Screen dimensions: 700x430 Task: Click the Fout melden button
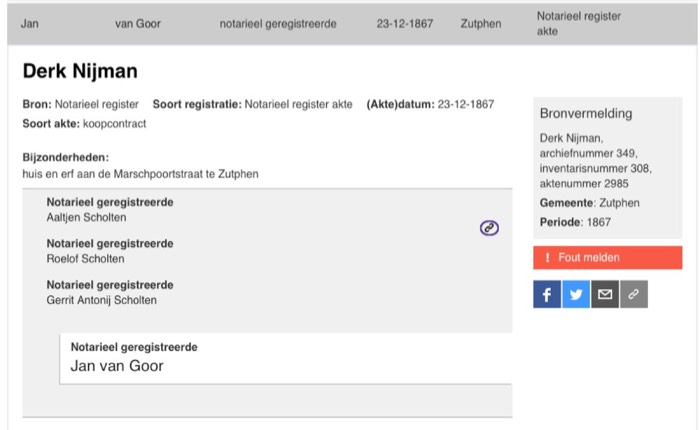[x=608, y=258]
